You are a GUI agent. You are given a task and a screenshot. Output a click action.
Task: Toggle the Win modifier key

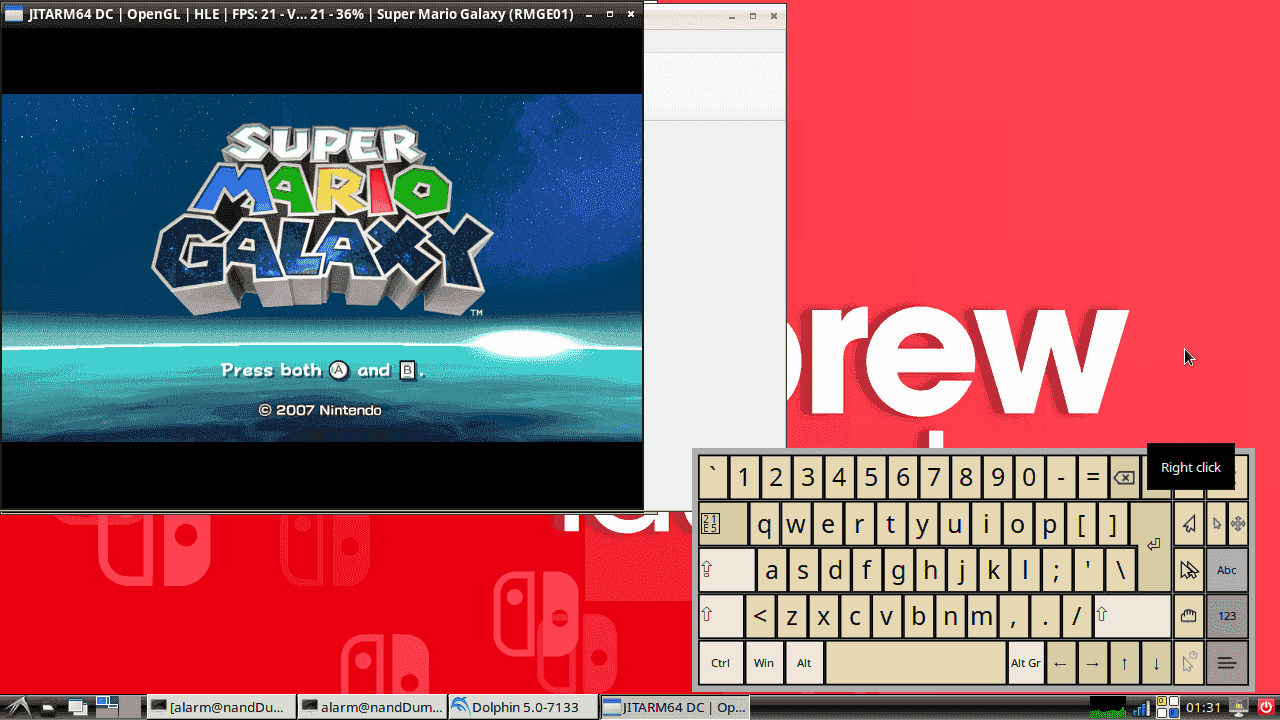coord(764,662)
